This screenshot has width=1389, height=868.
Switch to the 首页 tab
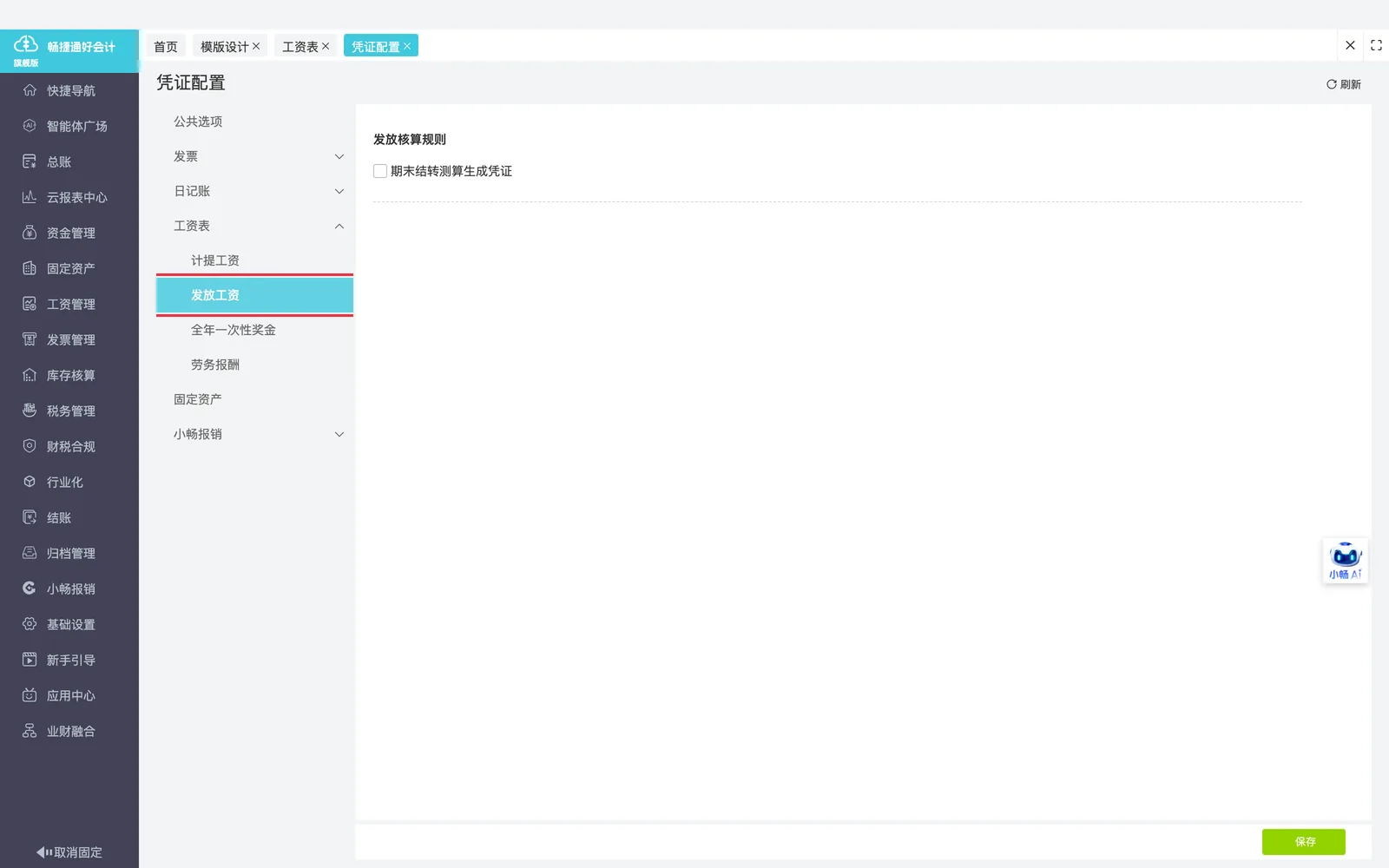[166, 46]
